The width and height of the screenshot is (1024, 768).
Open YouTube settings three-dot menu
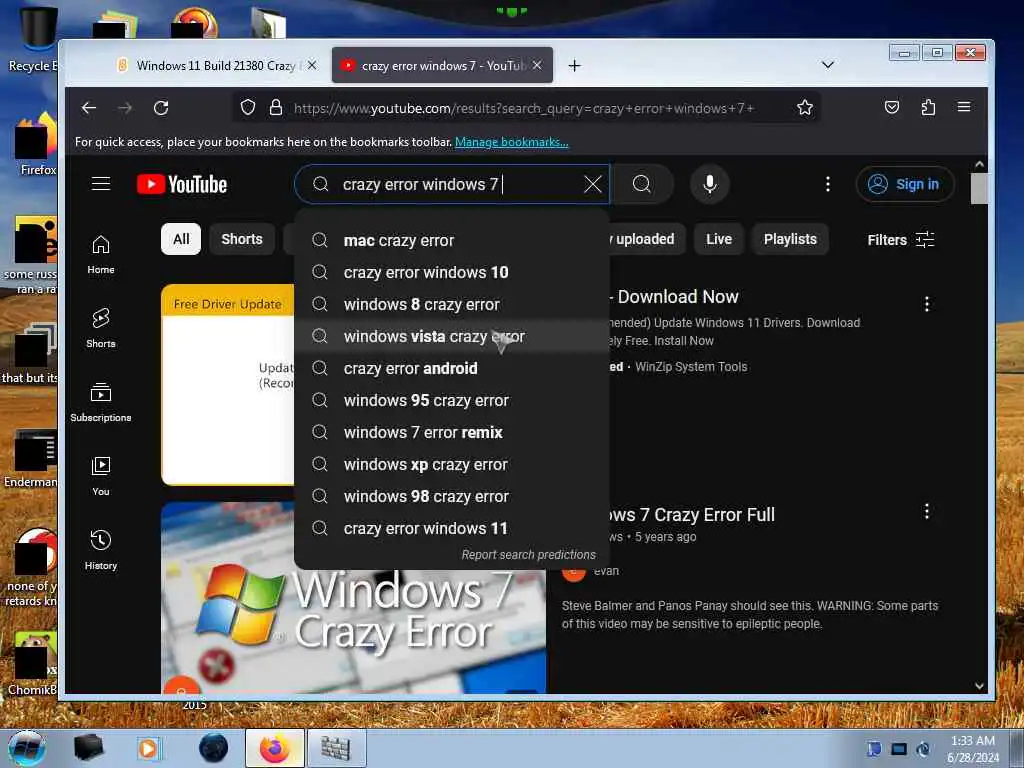tap(827, 184)
